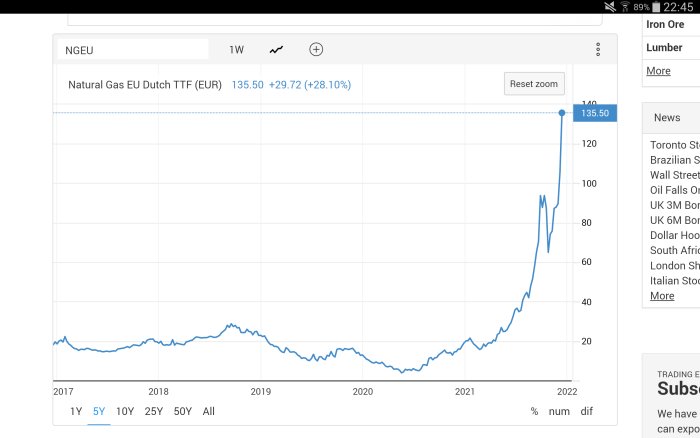Switch chart to percent mode
This screenshot has width=700, height=438.
[534, 411]
